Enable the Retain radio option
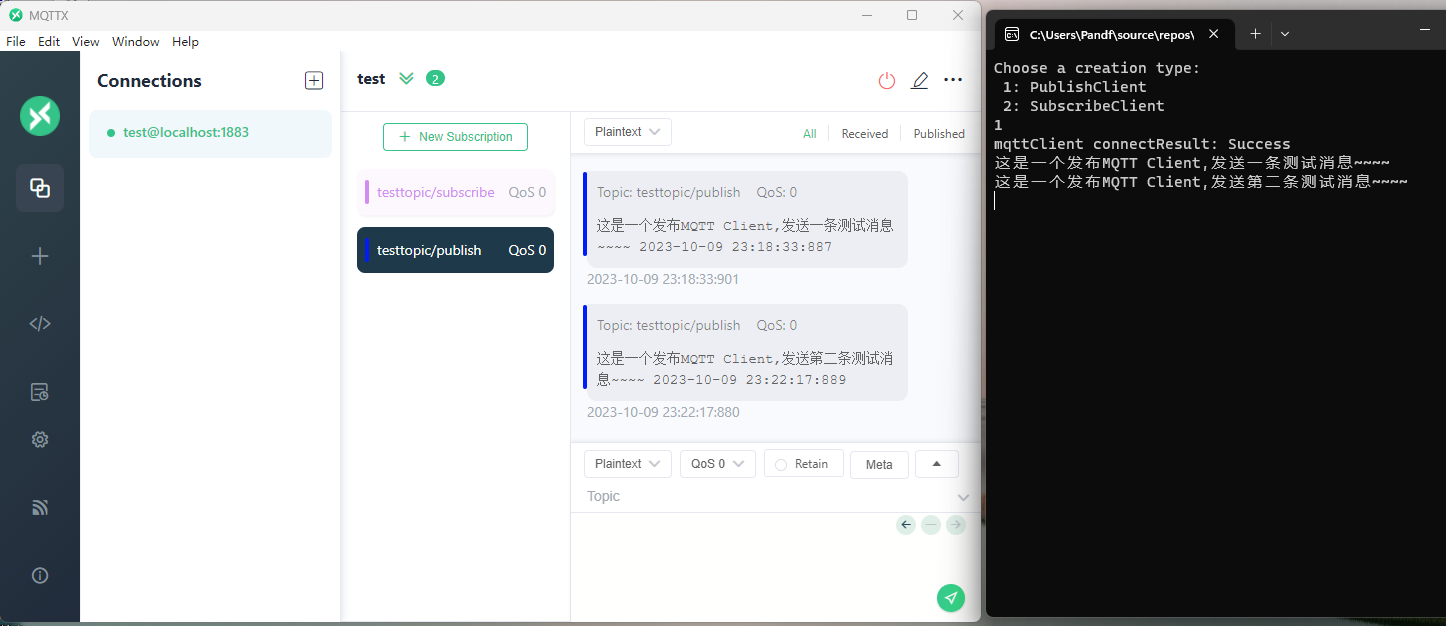 pos(782,464)
